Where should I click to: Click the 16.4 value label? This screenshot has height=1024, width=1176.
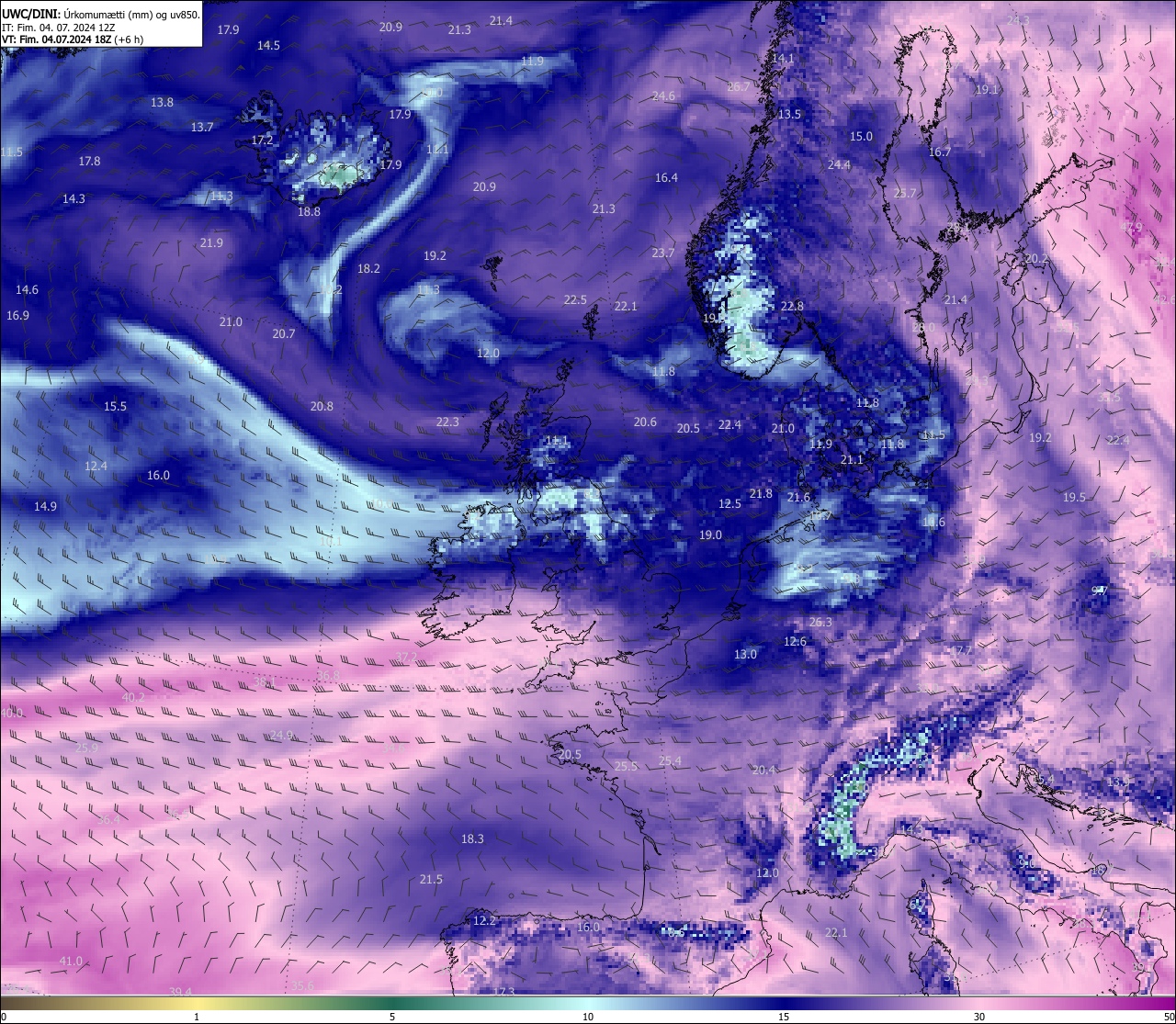(666, 178)
